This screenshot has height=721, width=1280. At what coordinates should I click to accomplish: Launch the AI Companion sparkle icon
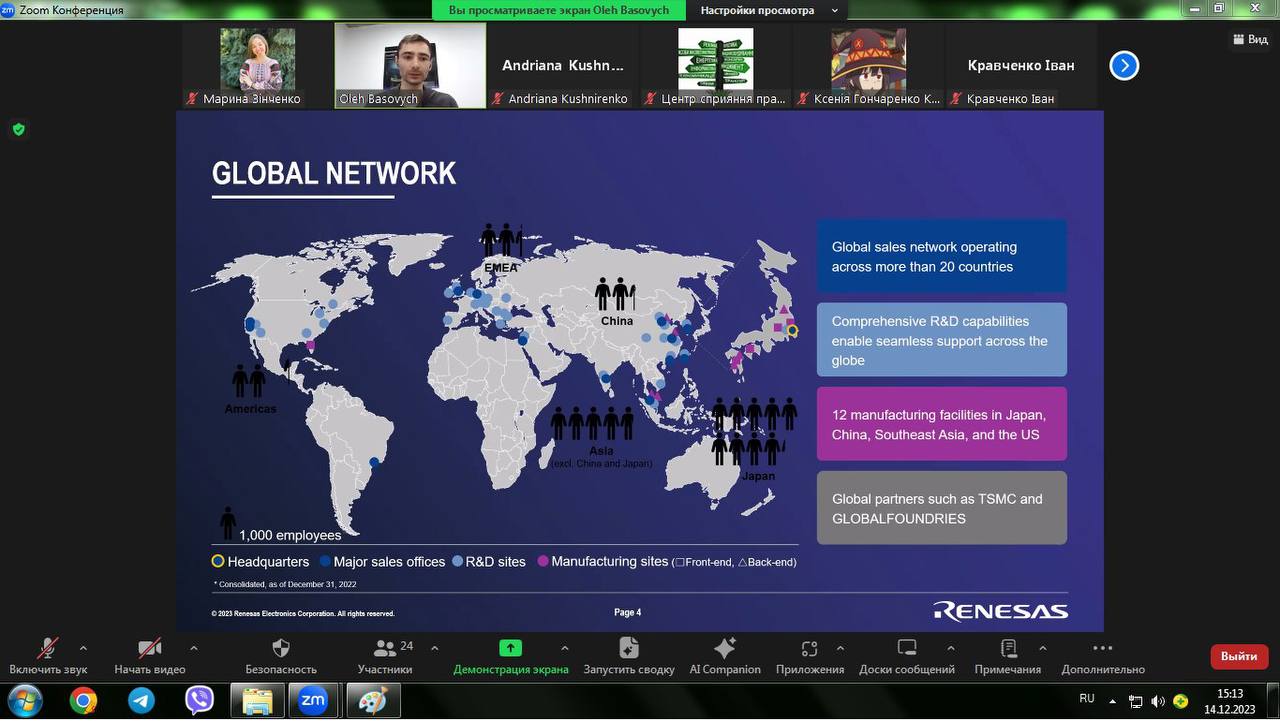[725, 649]
